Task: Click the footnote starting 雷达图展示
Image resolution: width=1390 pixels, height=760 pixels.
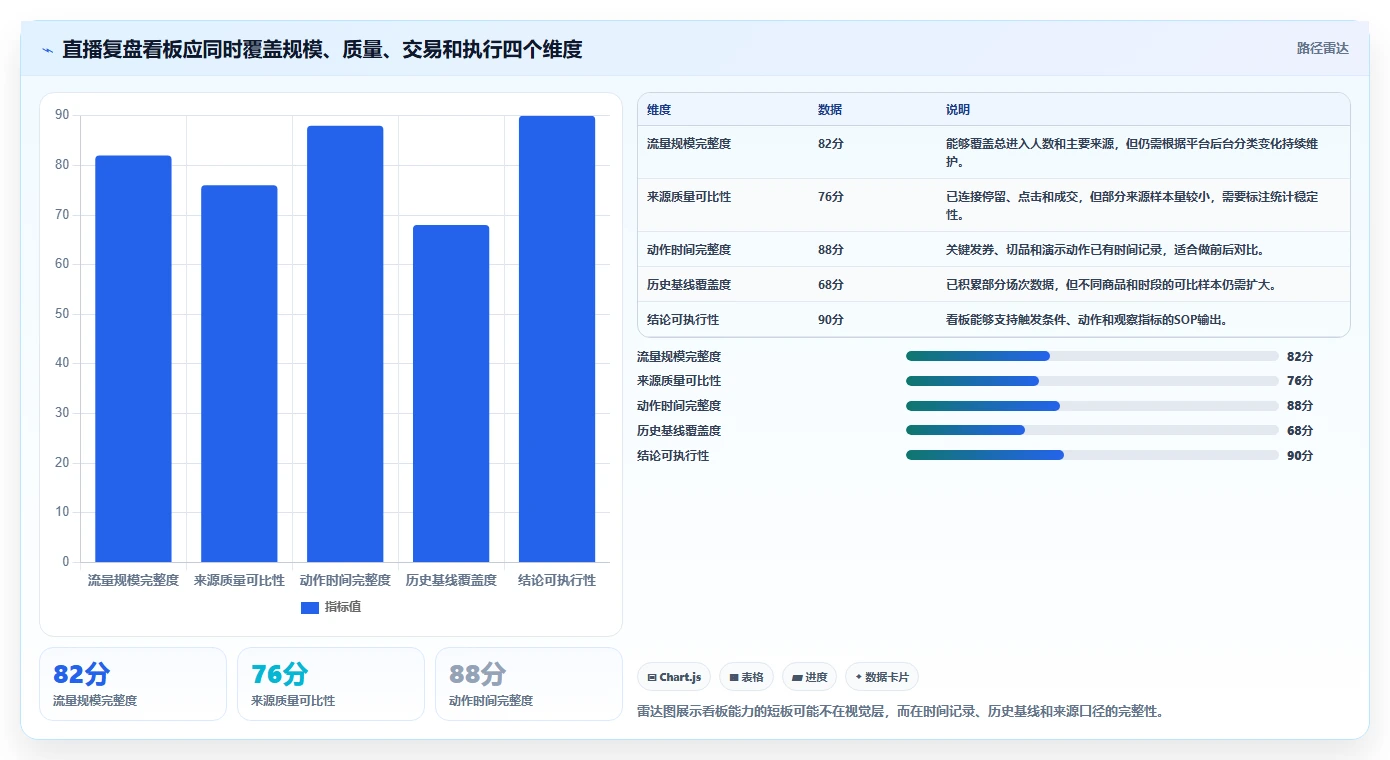Action: (x=900, y=712)
